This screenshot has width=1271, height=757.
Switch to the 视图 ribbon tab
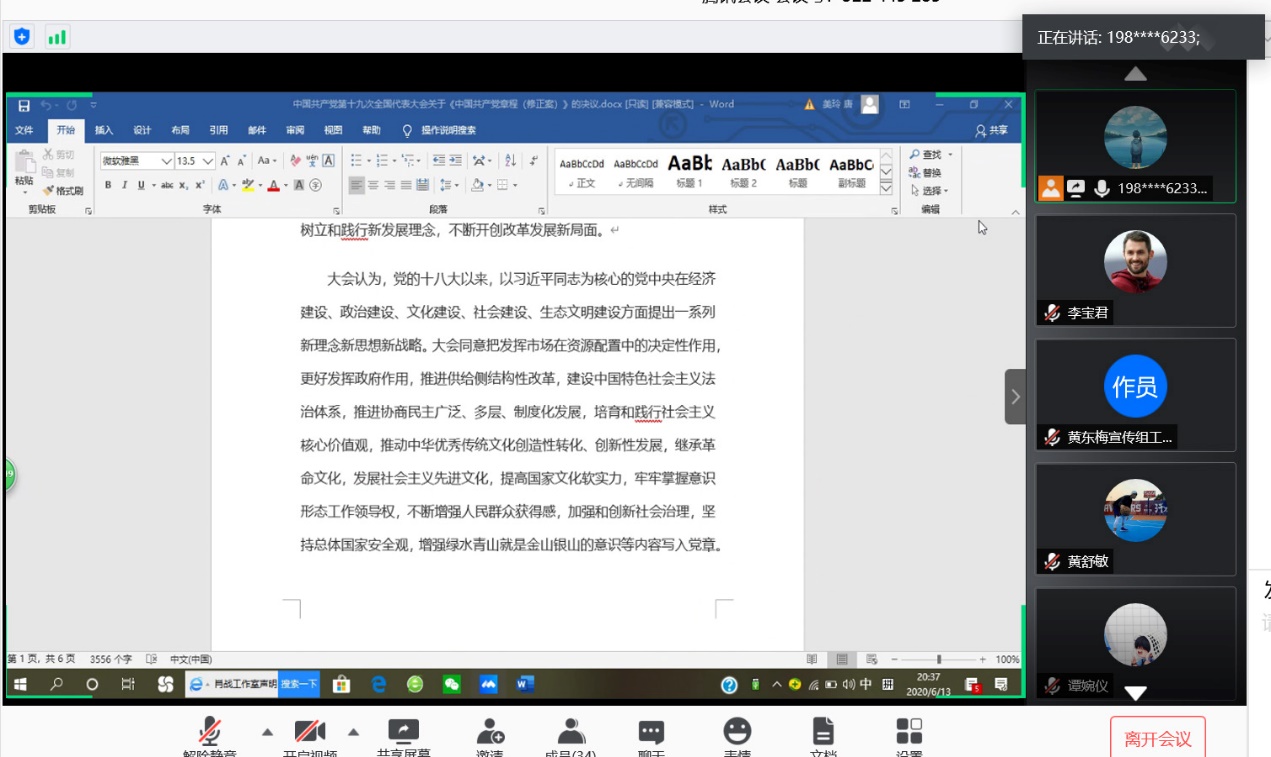tap(333, 130)
